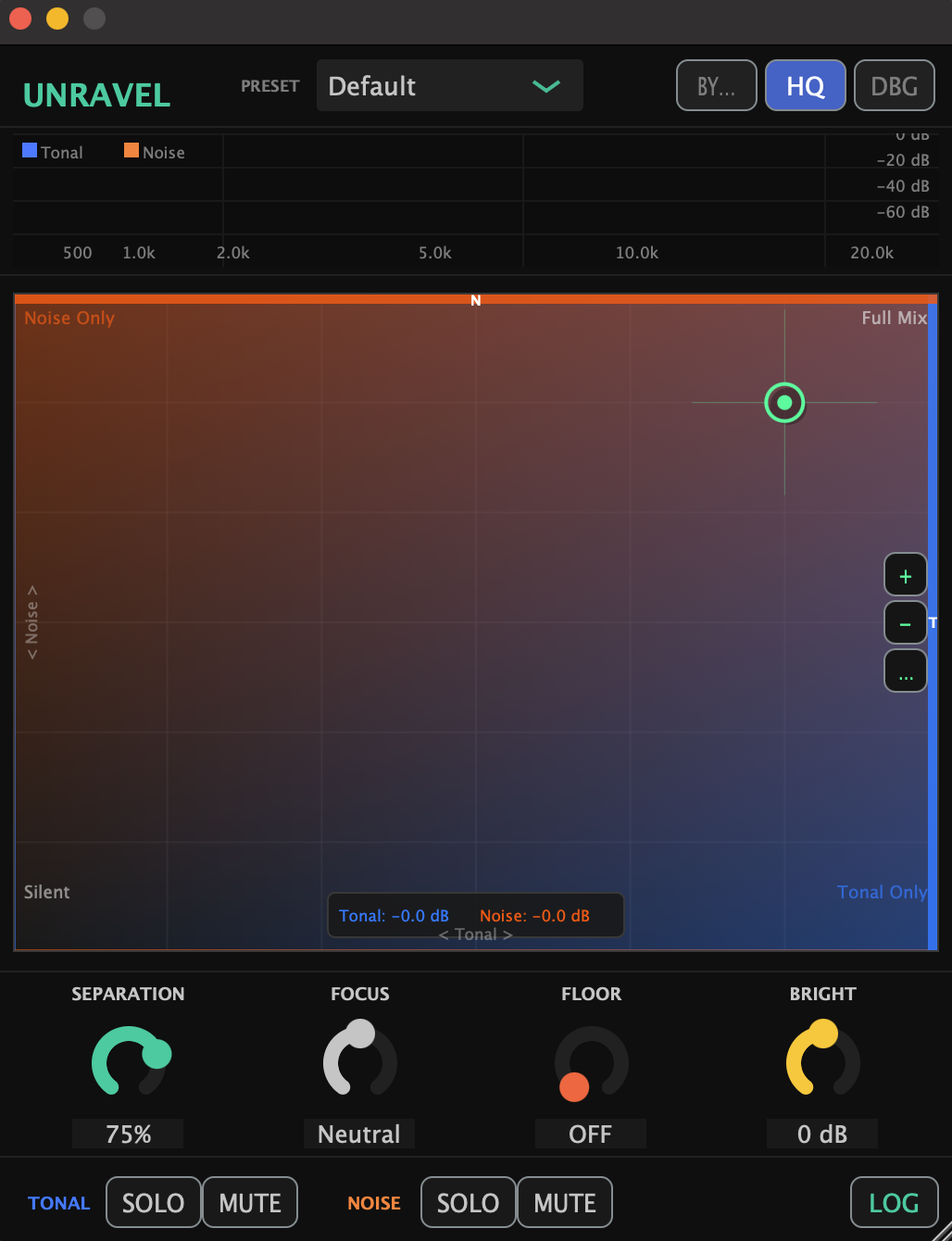Click the 5.0k frequency label
This screenshot has width=952, height=1241.
click(434, 252)
